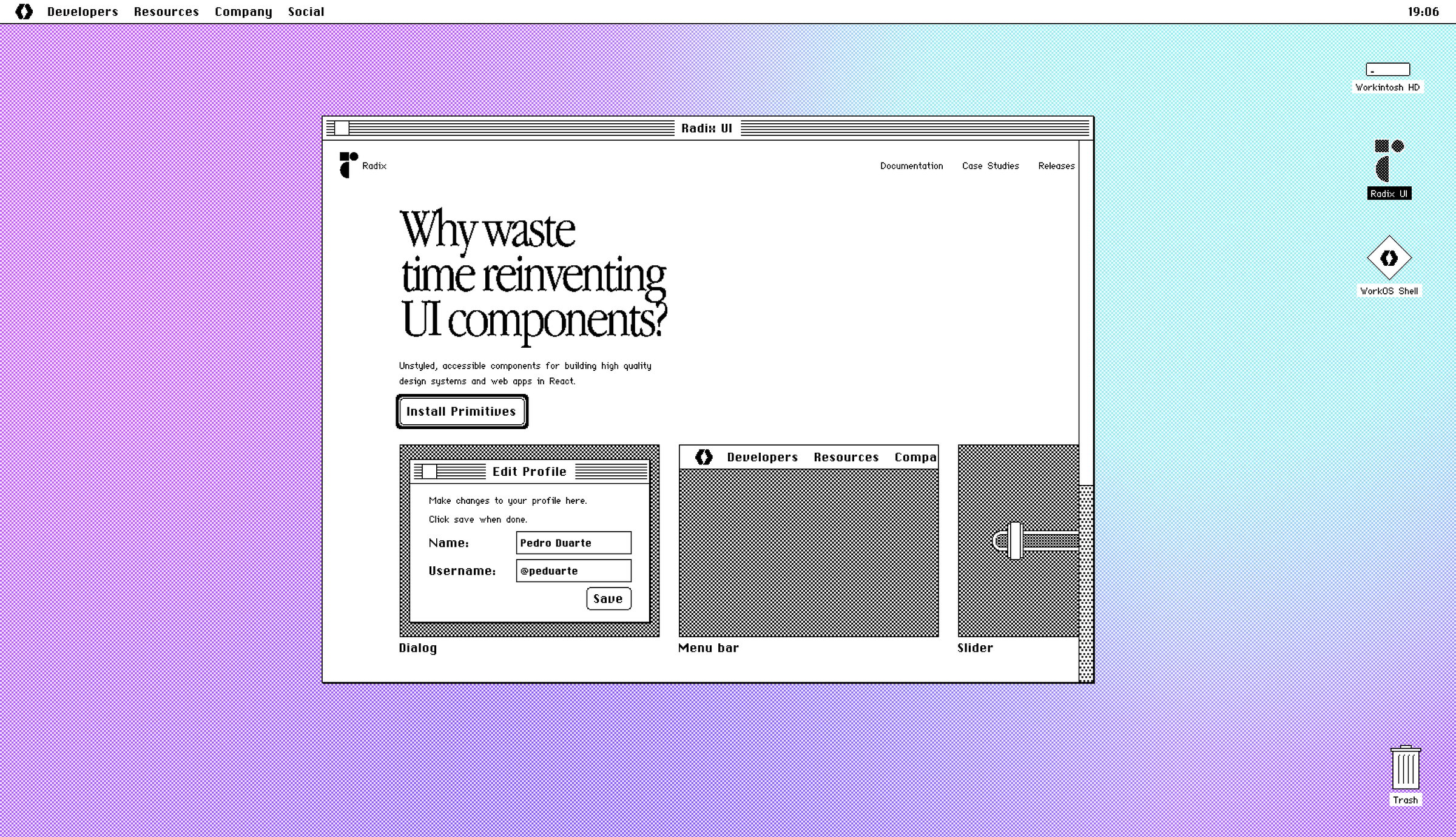Click the Dialog caption below the demo

(x=417, y=648)
